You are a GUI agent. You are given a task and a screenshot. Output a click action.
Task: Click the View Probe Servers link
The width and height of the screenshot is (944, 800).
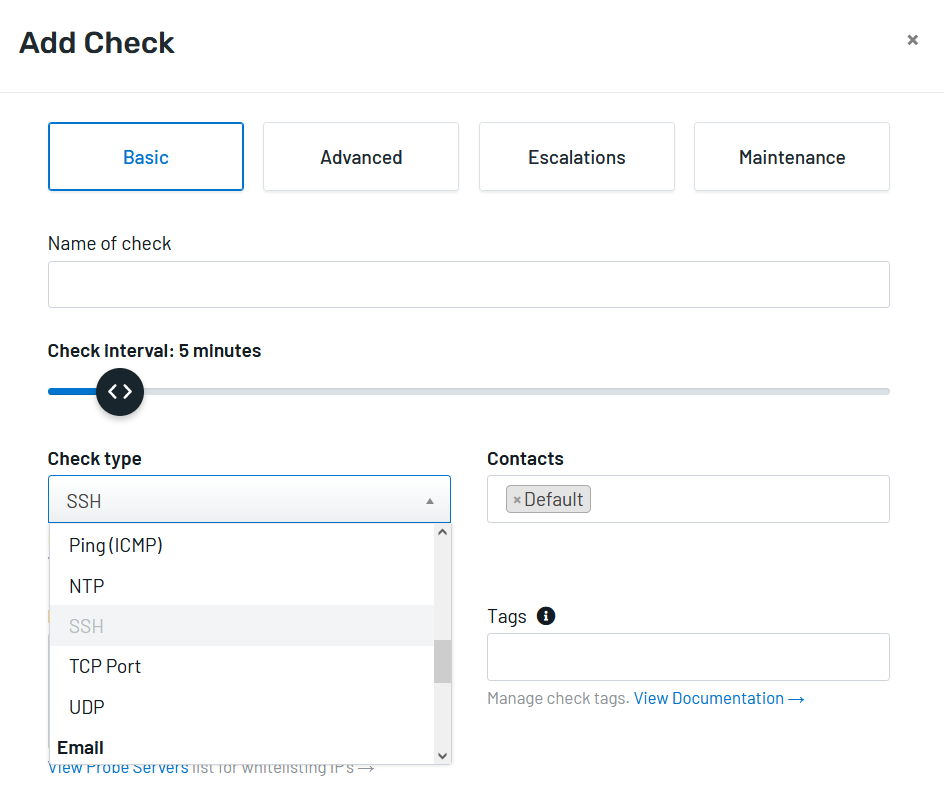pos(117,766)
